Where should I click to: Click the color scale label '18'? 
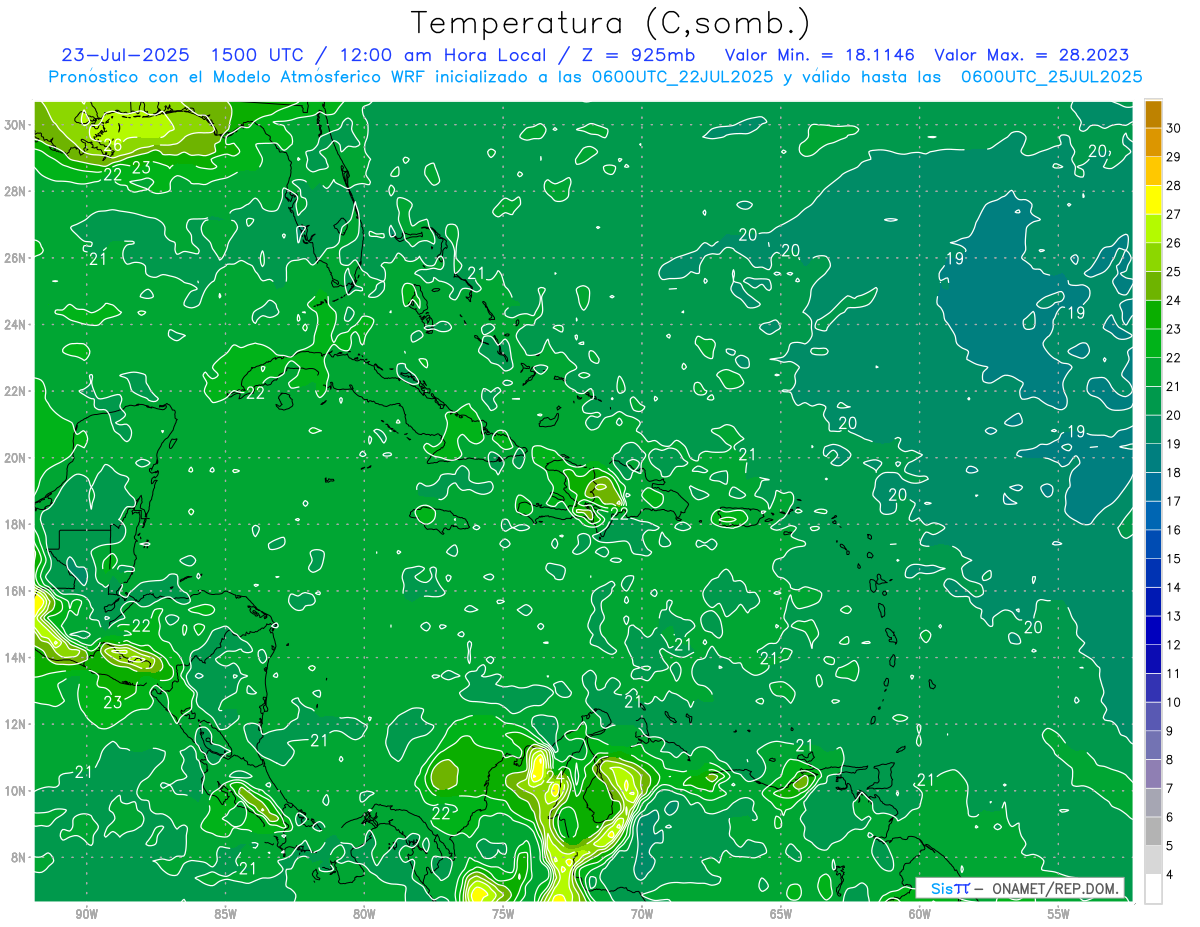coord(1174,473)
